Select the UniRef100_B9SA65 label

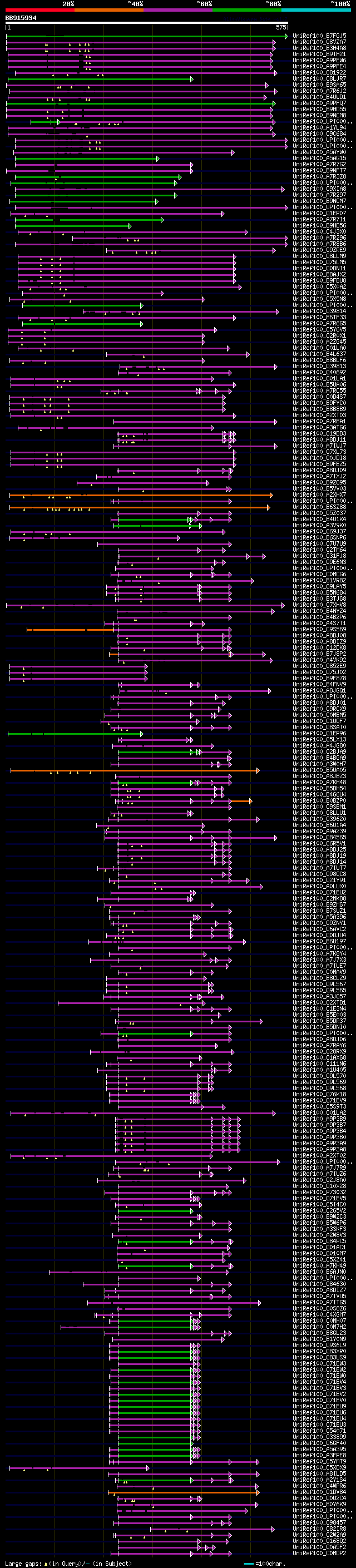319,85
